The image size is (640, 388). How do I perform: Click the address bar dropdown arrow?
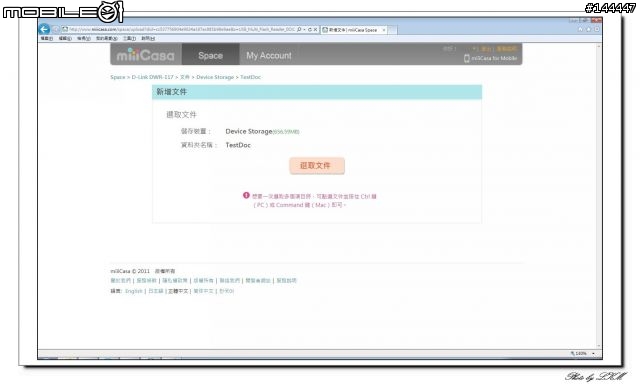click(x=304, y=29)
